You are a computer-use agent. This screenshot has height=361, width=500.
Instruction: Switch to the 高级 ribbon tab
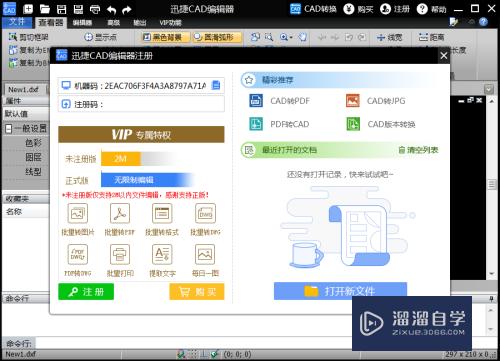[113, 23]
